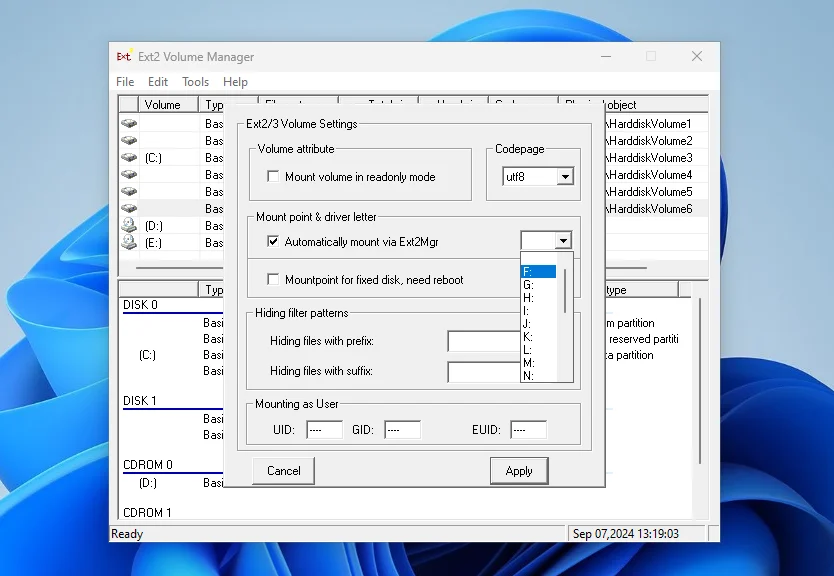Open the Codepage utf8 dropdown
The height and width of the screenshot is (576, 834).
tap(564, 177)
